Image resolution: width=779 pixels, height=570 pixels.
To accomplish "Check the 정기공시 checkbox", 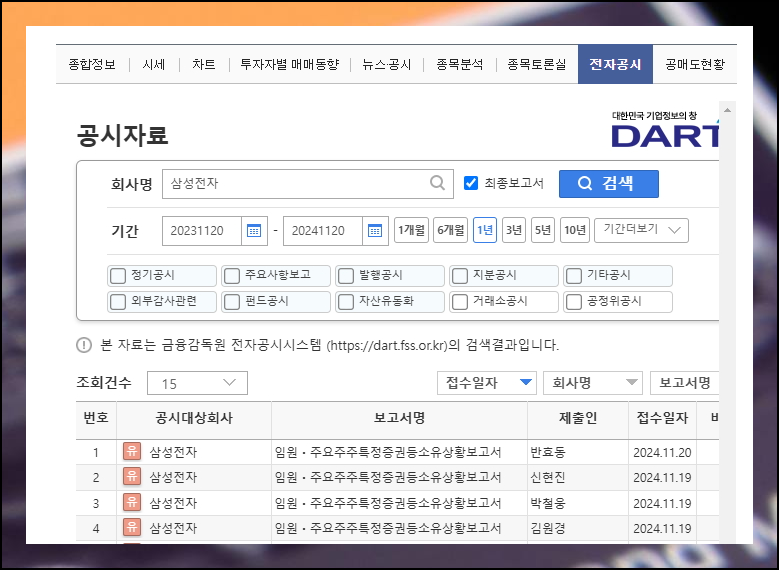I will point(118,276).
